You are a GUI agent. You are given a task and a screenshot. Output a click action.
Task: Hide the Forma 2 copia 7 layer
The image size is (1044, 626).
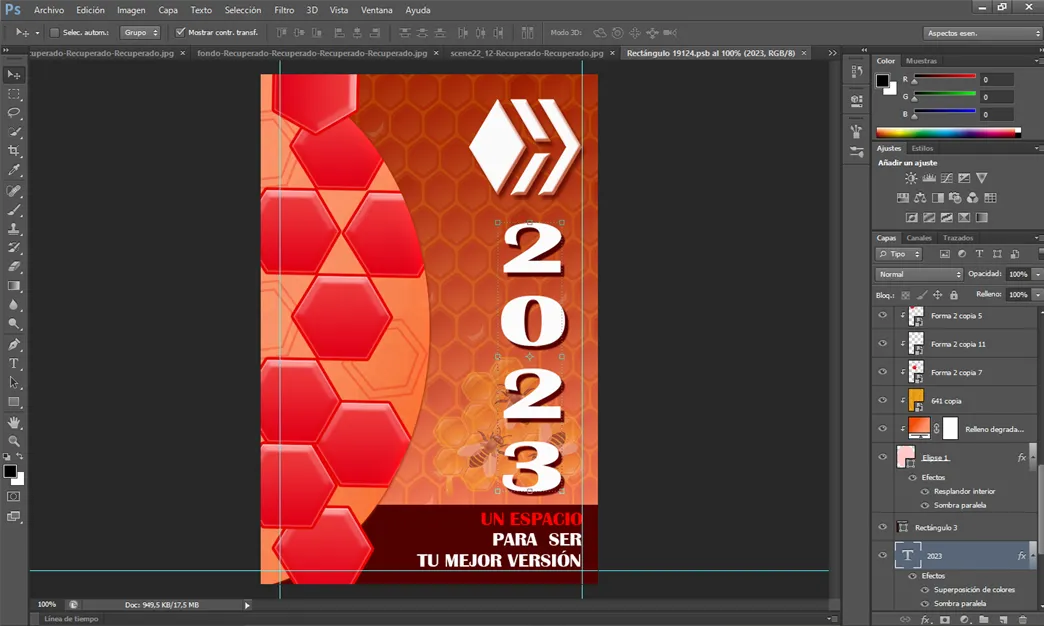[x=883, y=372]
